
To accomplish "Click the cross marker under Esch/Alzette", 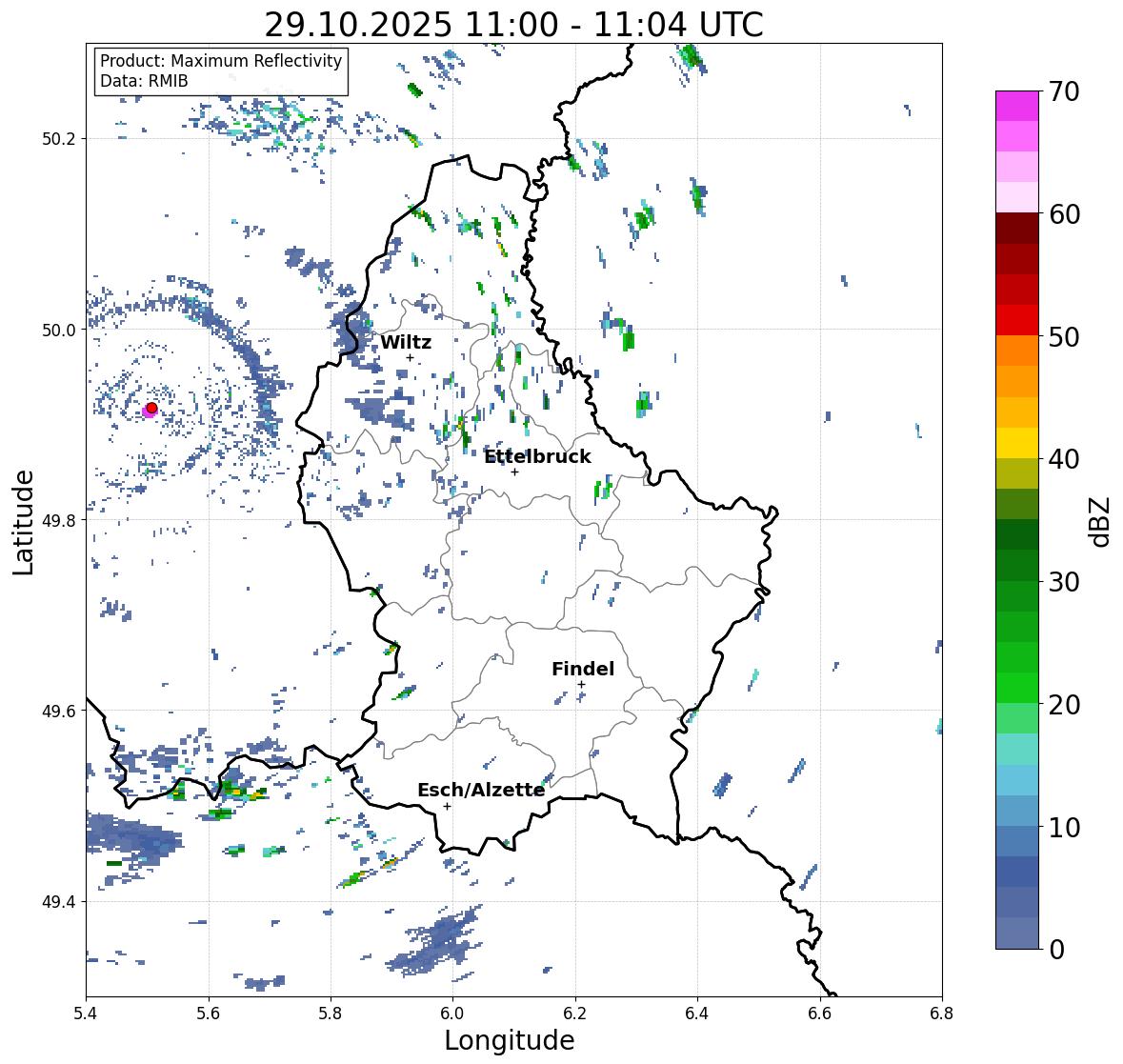I will (x=447, y=806).
